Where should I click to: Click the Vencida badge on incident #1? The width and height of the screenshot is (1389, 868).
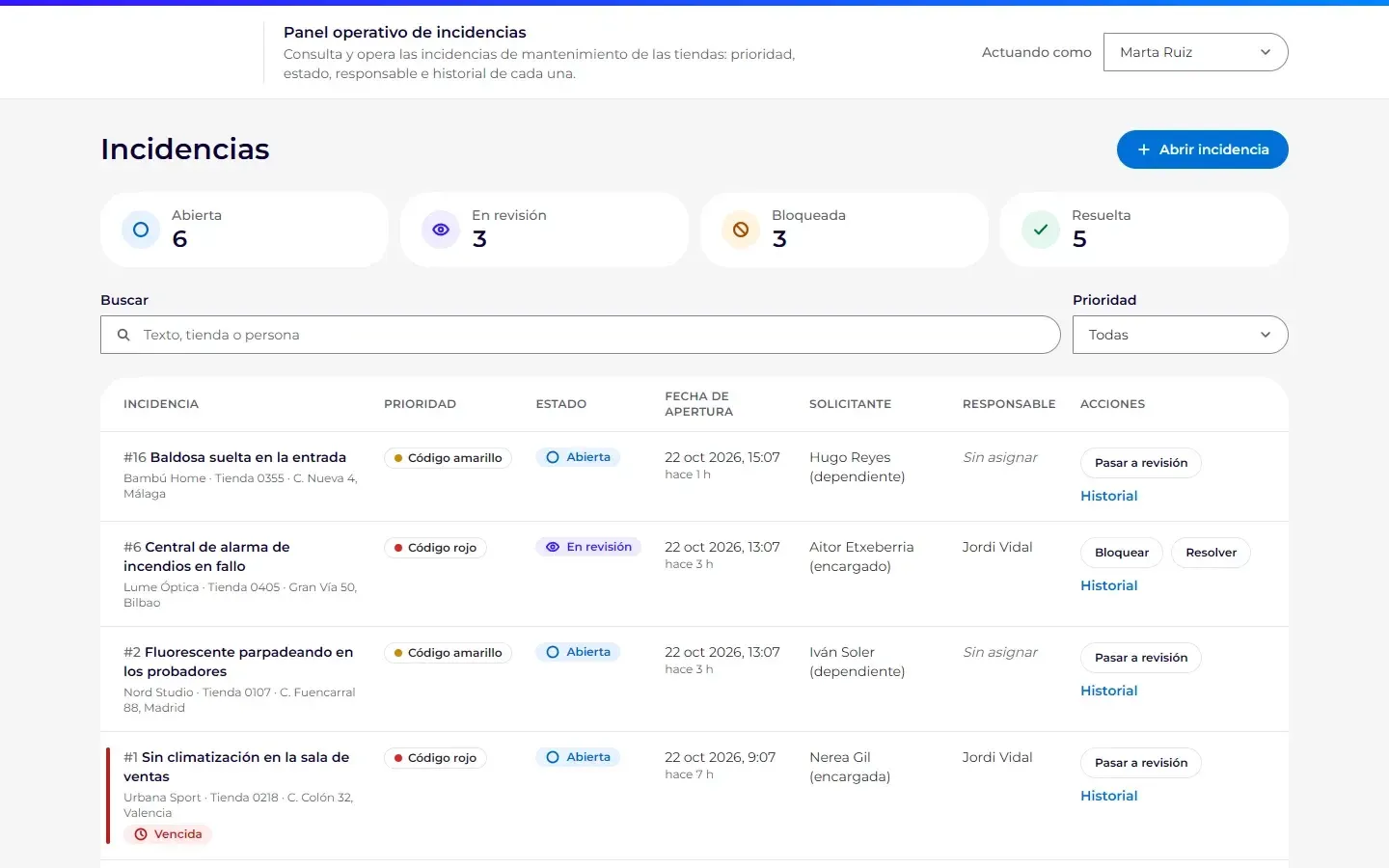[168, 834]
